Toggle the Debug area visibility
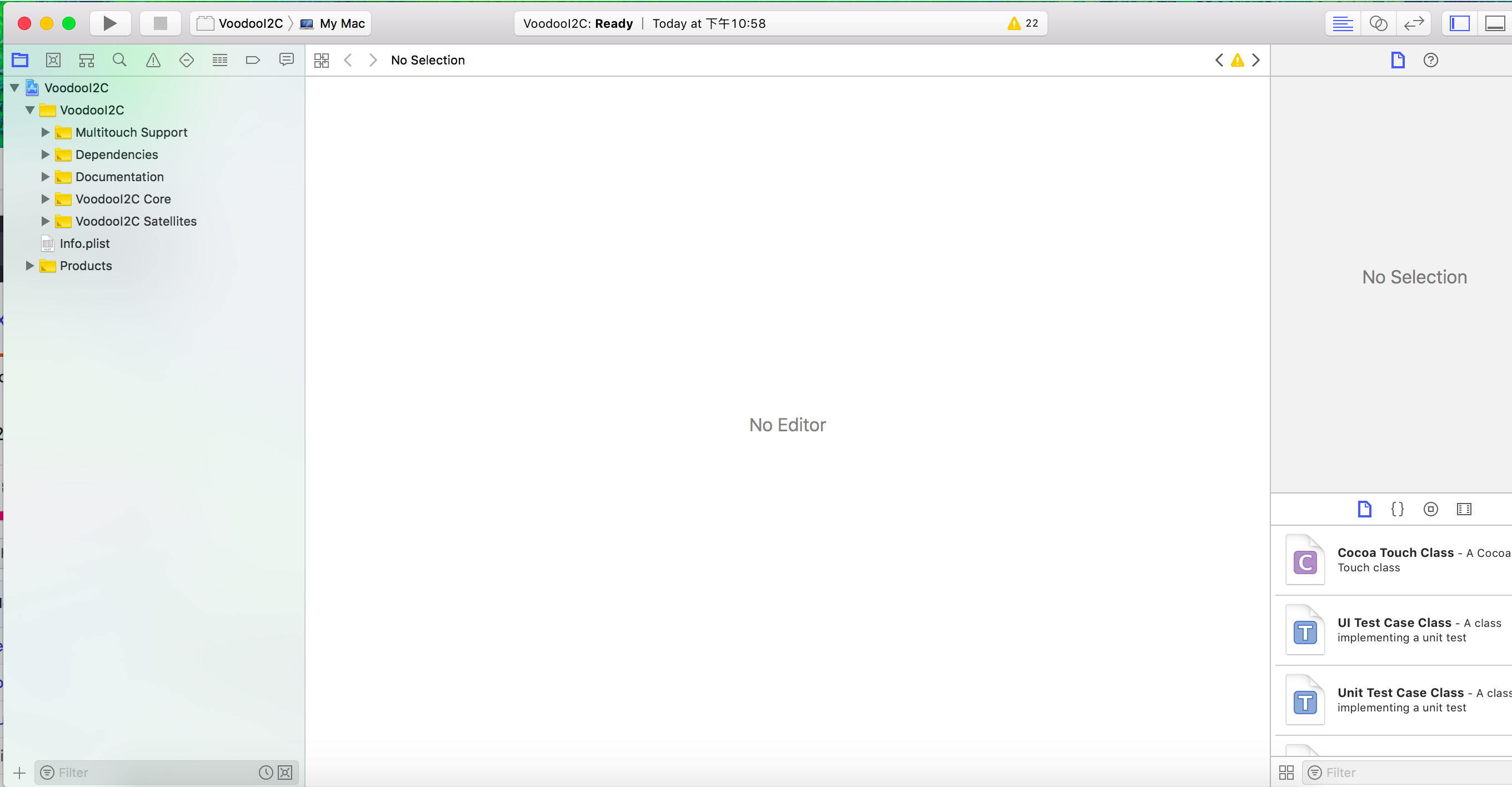Image resolution: width=1512 pixels, height=787 pixels. [x=1495, y=23]
